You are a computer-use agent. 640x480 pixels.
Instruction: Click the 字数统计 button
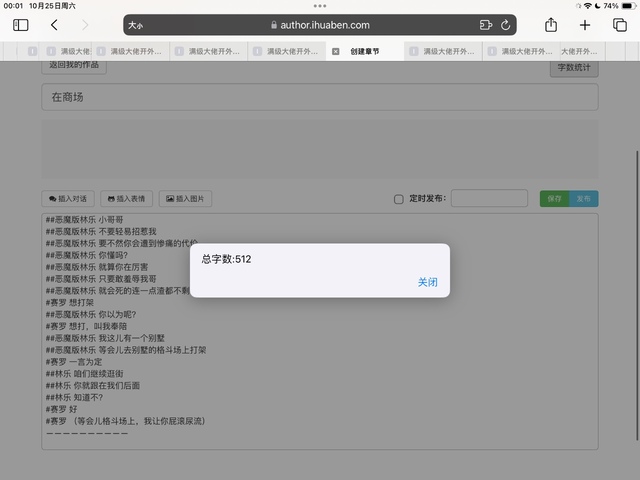point(573,69)
